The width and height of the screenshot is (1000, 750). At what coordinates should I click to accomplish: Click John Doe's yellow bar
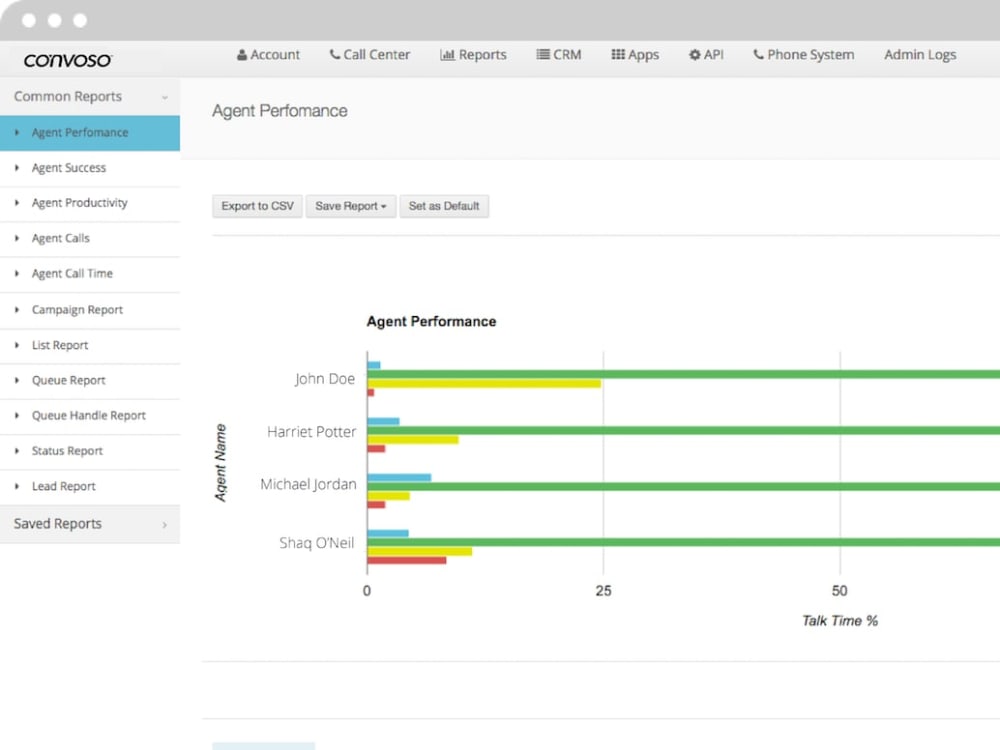(484, 384)
